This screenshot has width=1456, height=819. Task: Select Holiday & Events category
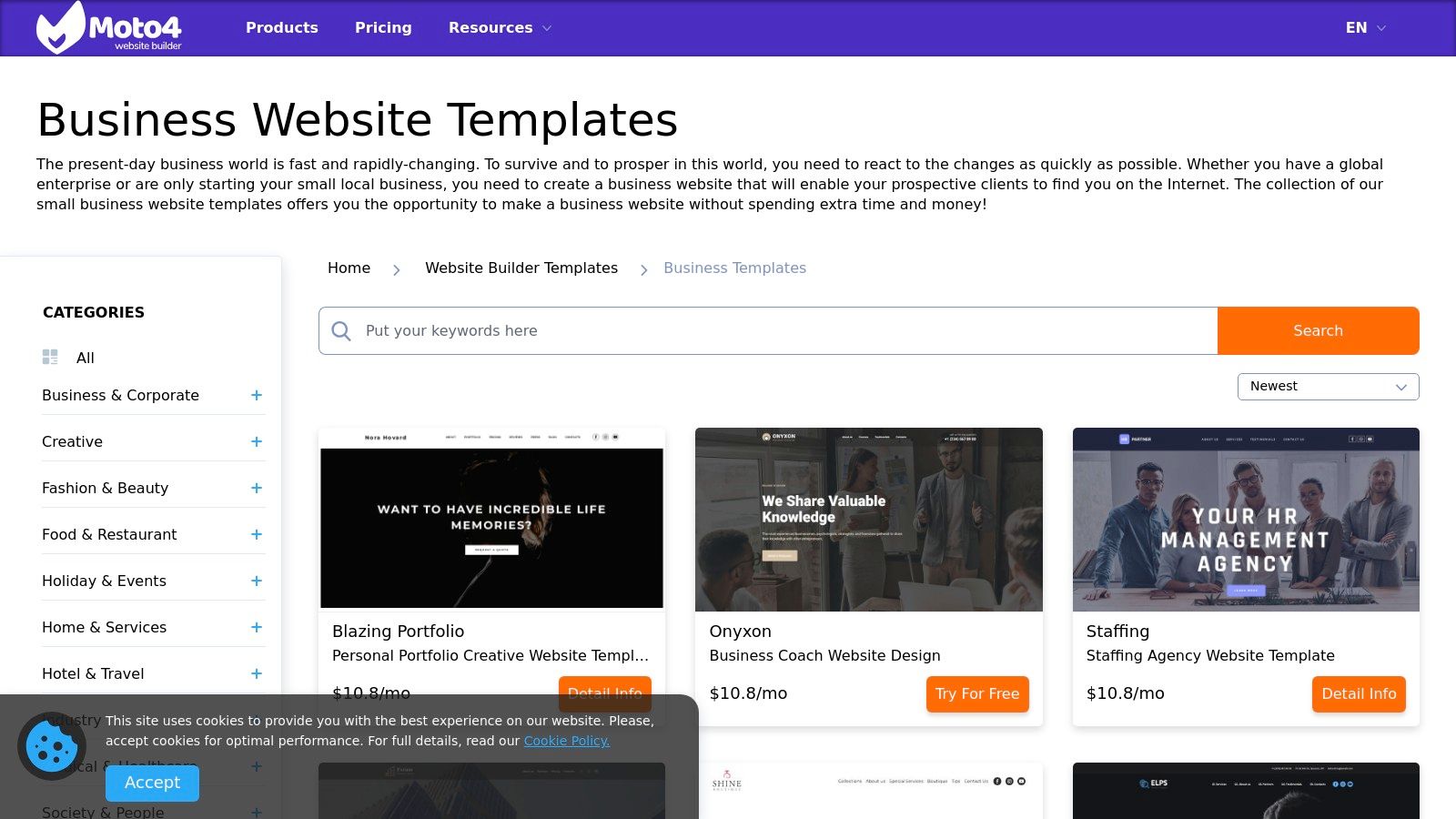point(104,581)
